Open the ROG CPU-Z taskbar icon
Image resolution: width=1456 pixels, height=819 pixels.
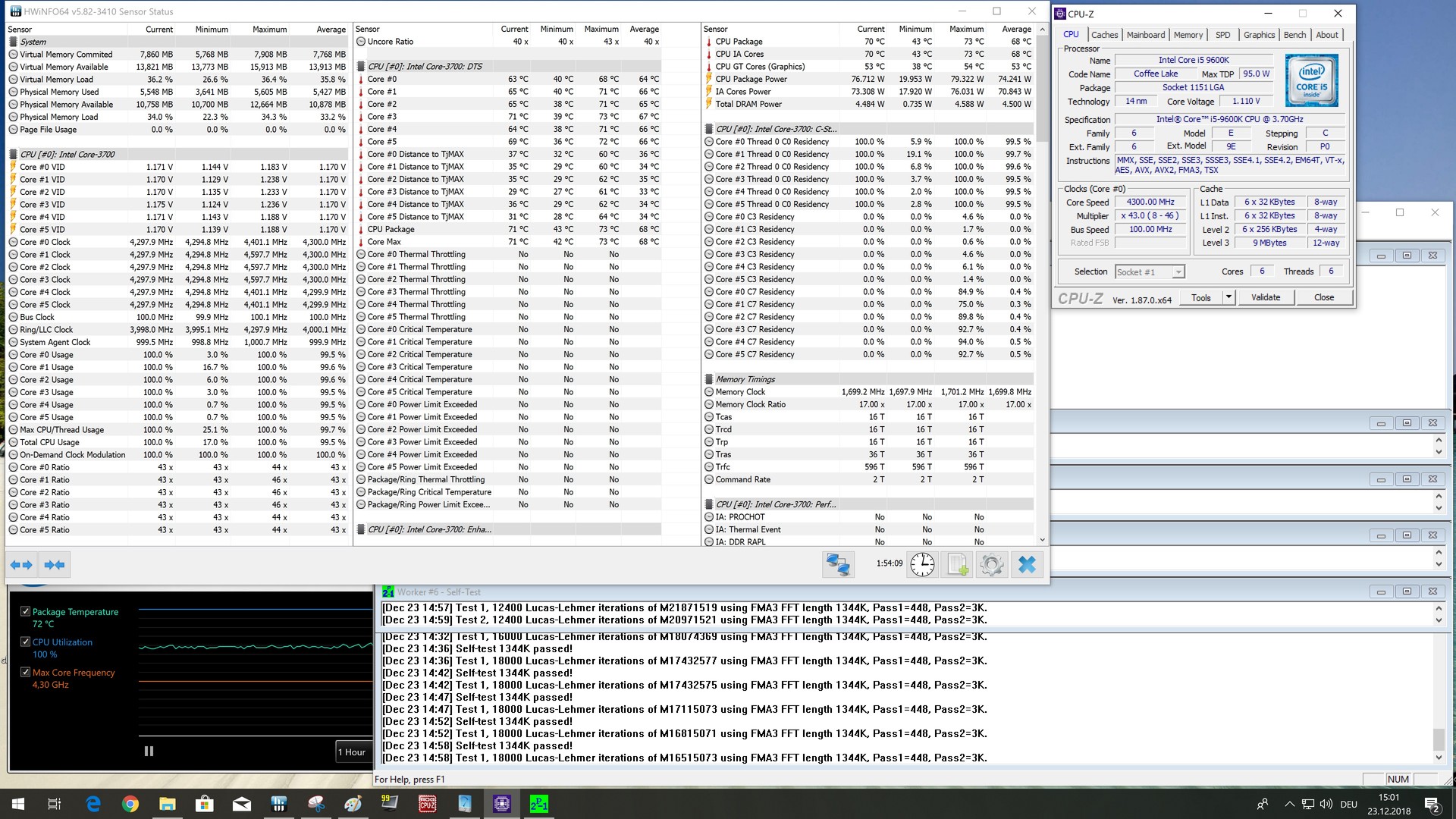[x=428, y=804]
